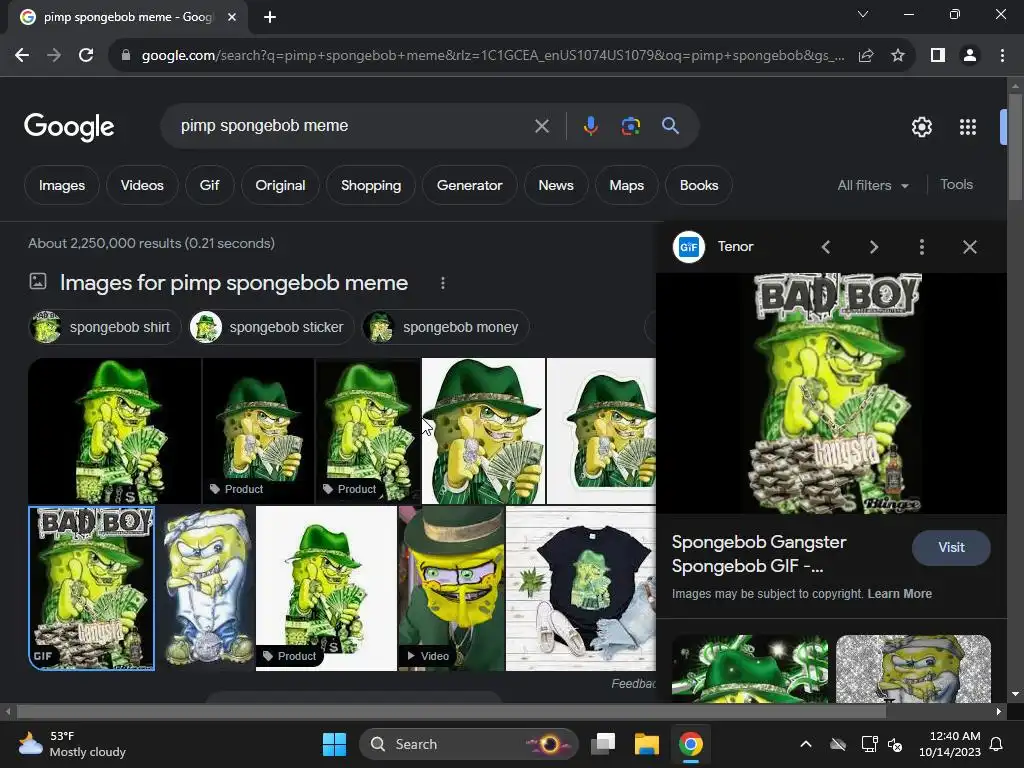Viewport: 1024px width, 768px height.
Task: Open notifications bell in system tray
Action: click(x=997, y=744)
